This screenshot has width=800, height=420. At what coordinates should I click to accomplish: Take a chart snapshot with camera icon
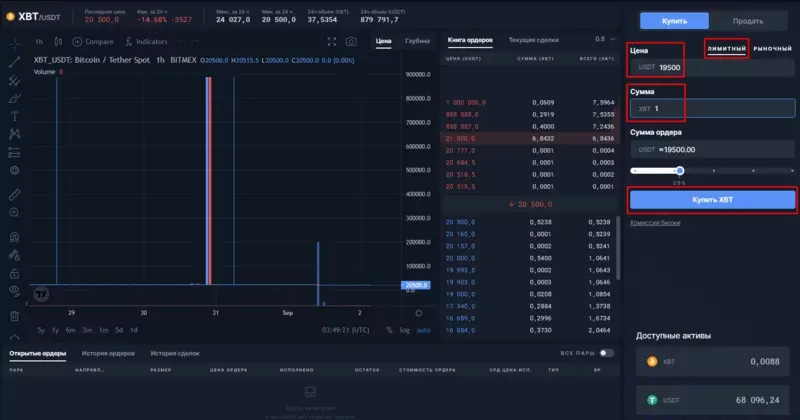[351, 41]
